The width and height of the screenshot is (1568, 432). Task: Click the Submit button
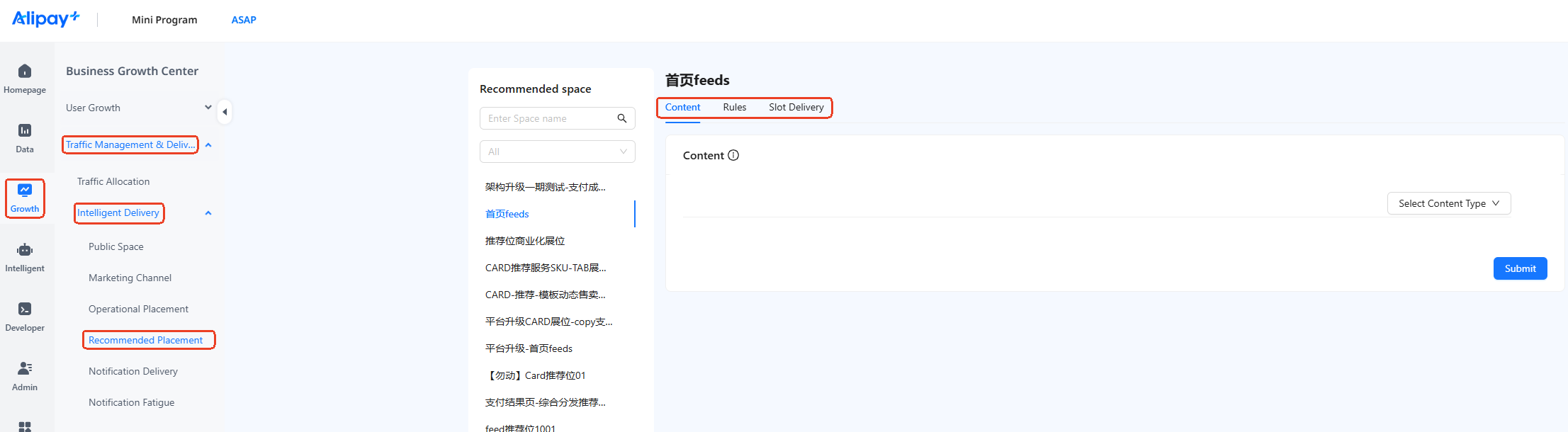[1521, 268]
